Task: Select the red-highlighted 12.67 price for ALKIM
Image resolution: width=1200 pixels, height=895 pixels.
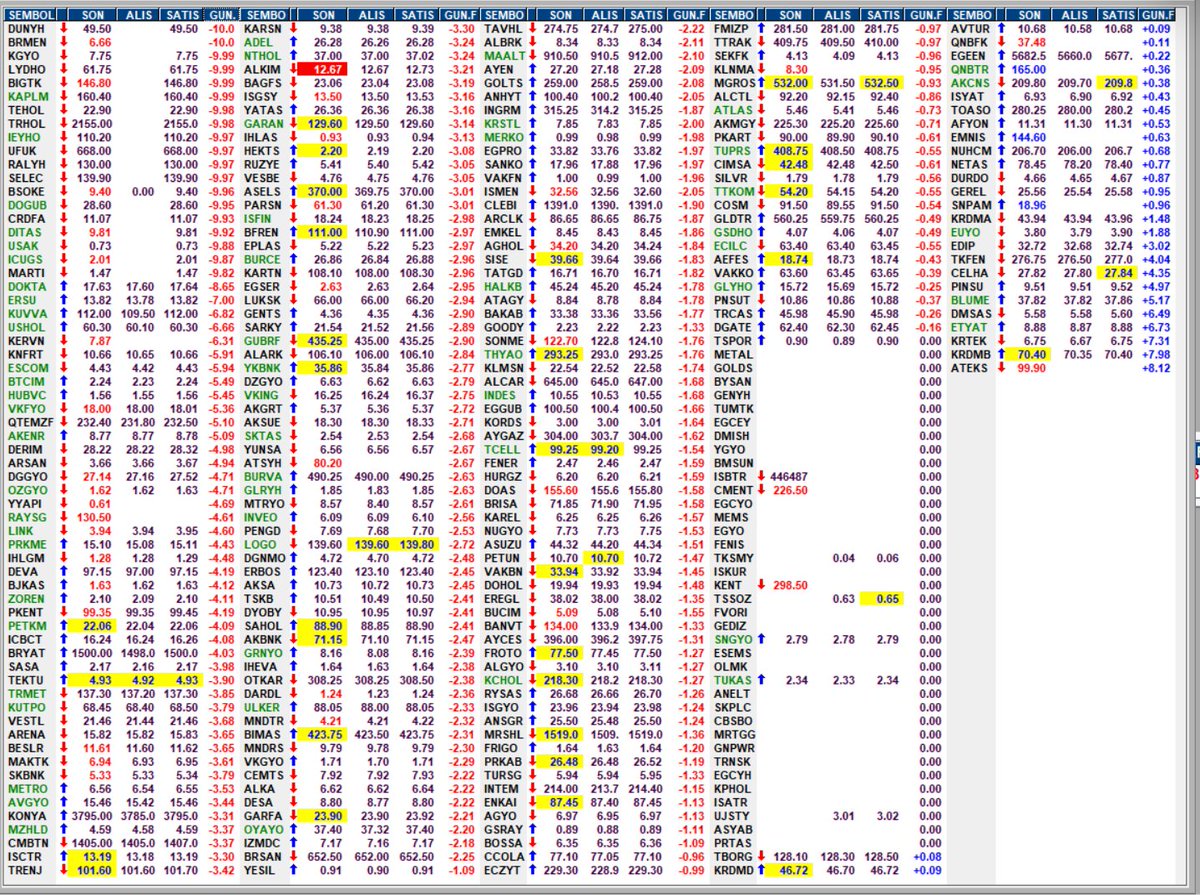Action: pos(324,69)
